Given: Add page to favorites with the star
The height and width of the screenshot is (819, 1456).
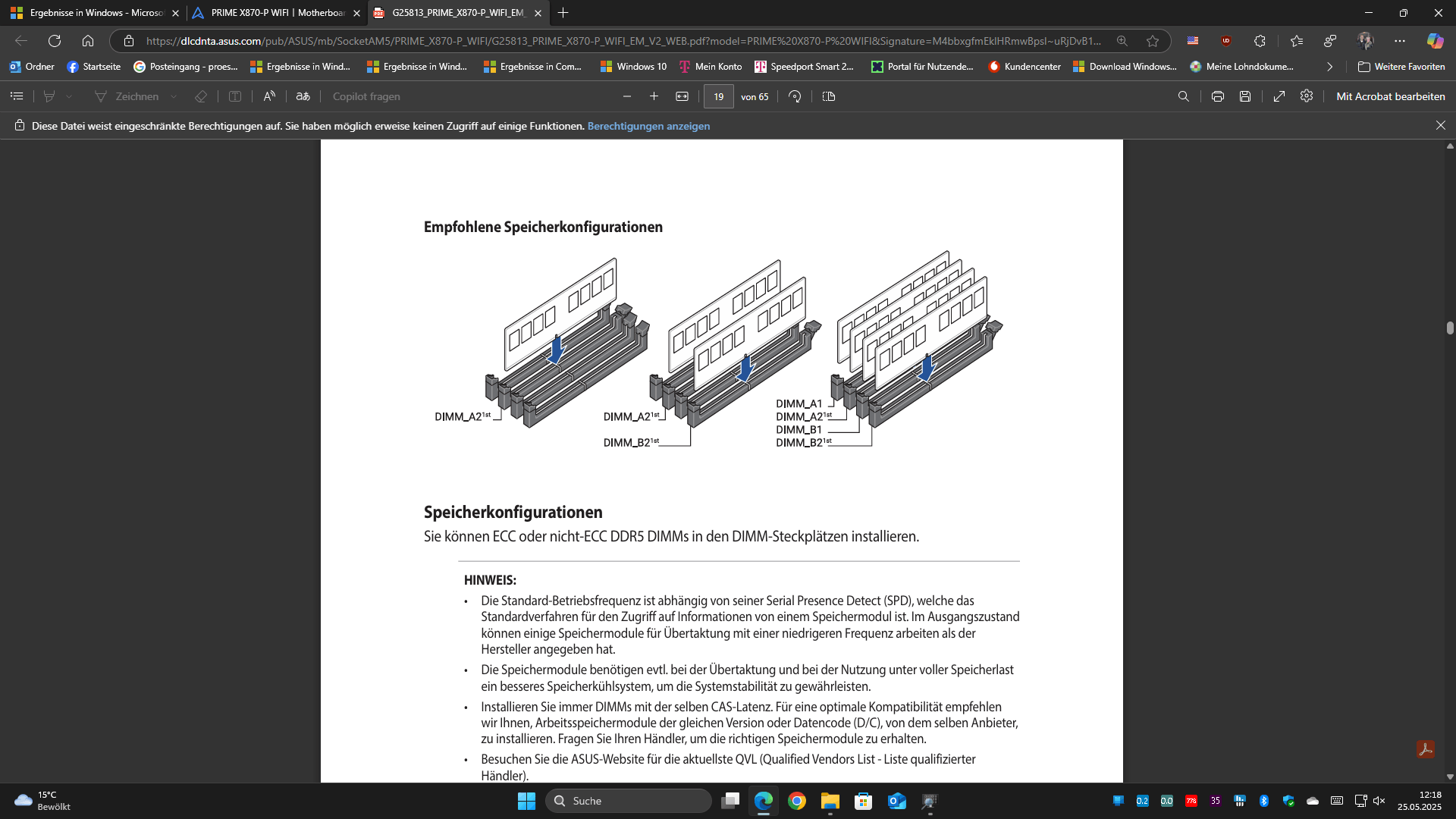Looking at the screenshot, I should click(1153, 41).
